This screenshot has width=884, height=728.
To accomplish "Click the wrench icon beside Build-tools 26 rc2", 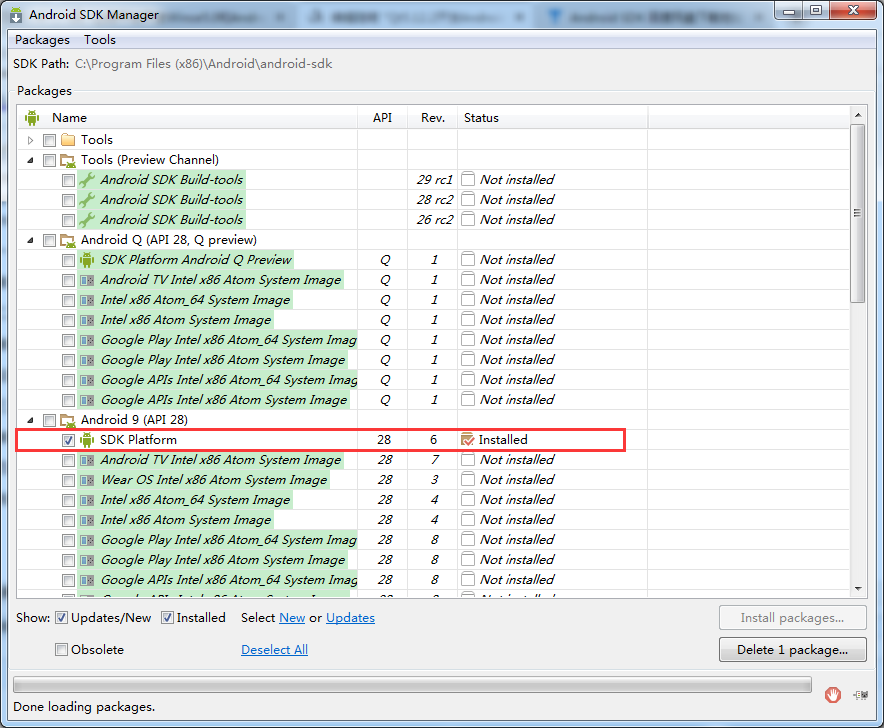I will [x=87, y=220].
